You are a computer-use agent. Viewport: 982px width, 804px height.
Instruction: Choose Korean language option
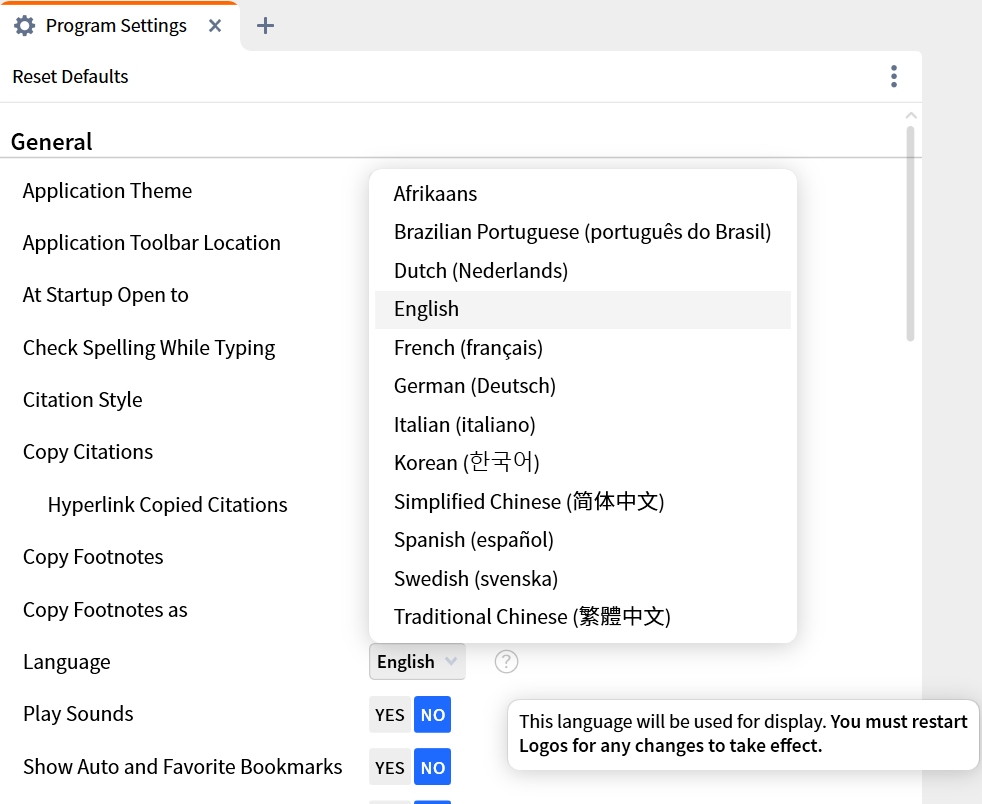point(582,463)
